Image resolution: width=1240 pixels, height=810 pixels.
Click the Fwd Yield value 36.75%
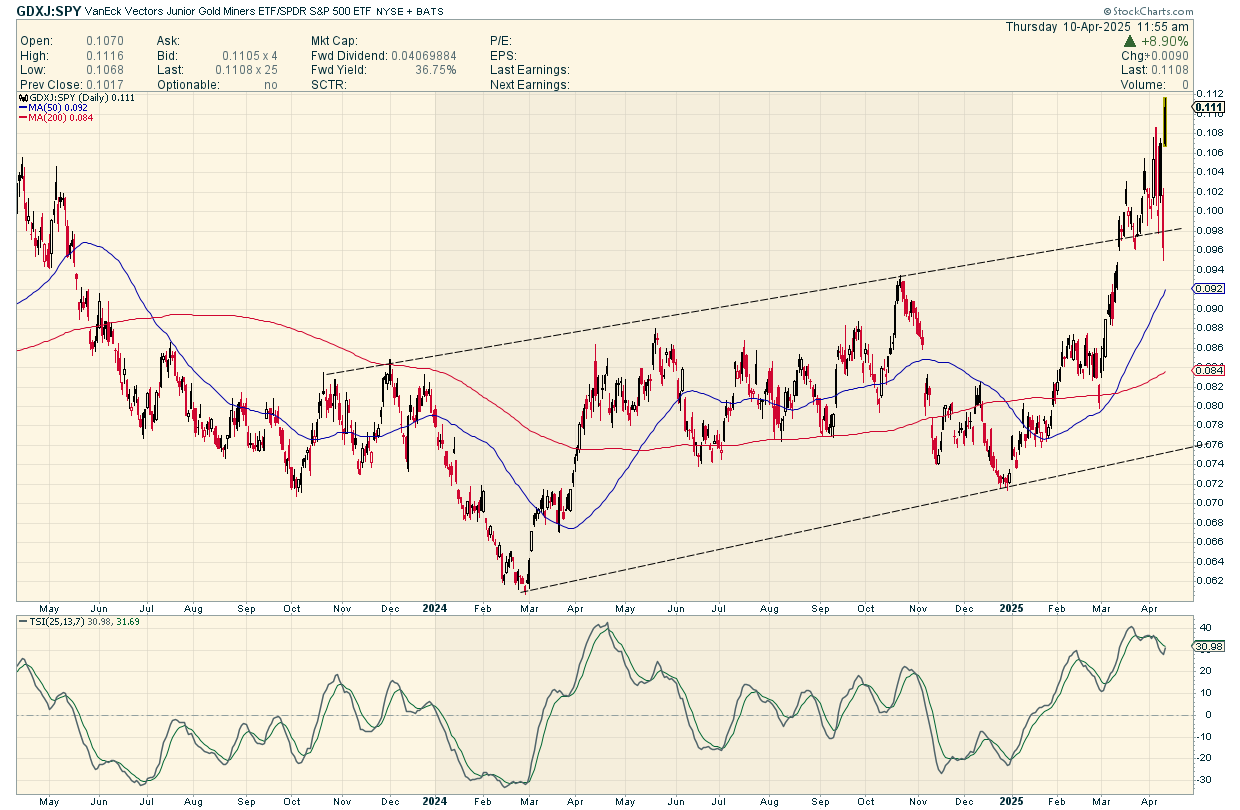point(436,70)
